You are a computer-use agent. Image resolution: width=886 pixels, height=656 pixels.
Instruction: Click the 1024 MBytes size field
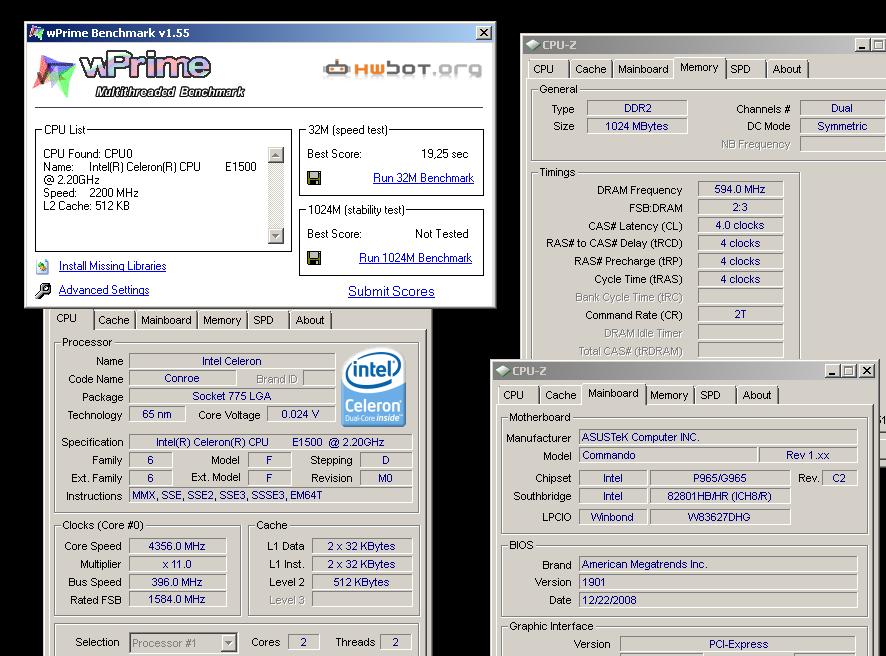click(x=637, y=126)
